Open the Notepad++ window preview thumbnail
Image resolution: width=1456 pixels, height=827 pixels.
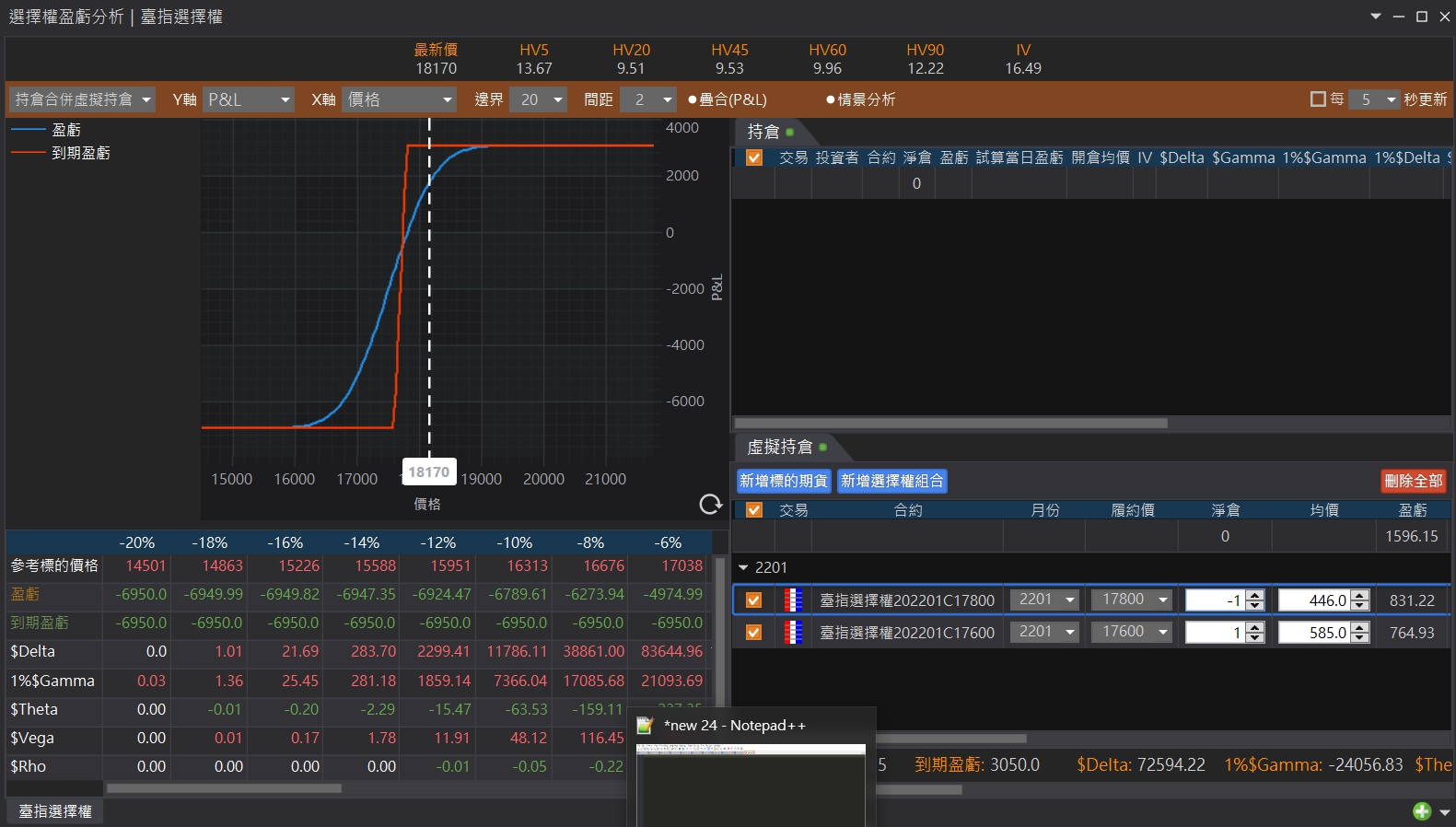tap(751, 786)
